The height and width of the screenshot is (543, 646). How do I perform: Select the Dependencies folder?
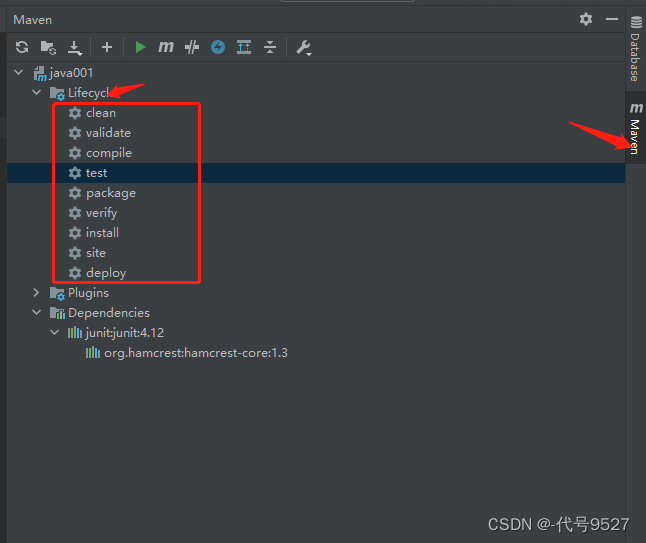pos(100,313)
